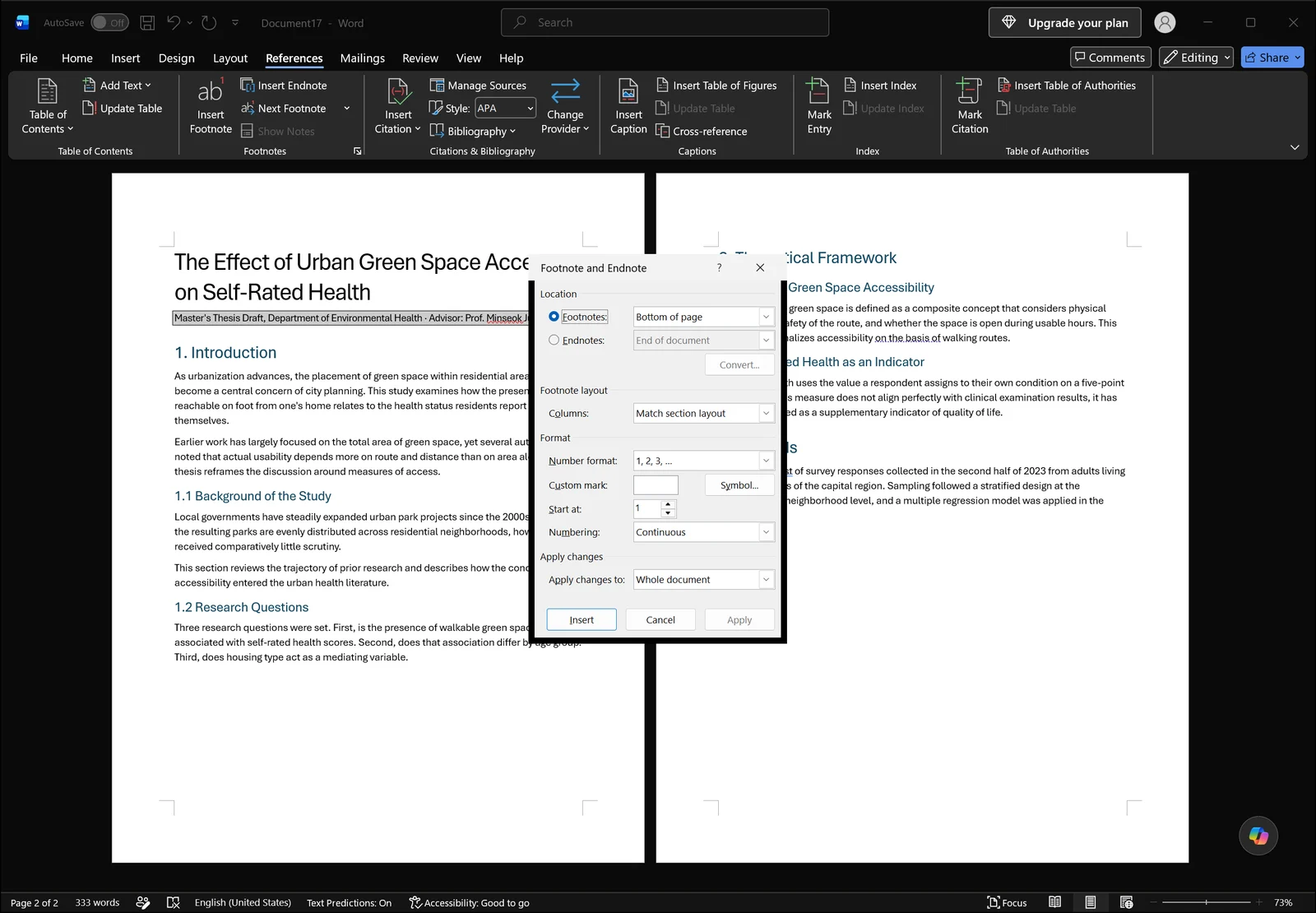Open the Bibliography menu
The width and height of the screenshot is (1316, 913).
(473, 131)
